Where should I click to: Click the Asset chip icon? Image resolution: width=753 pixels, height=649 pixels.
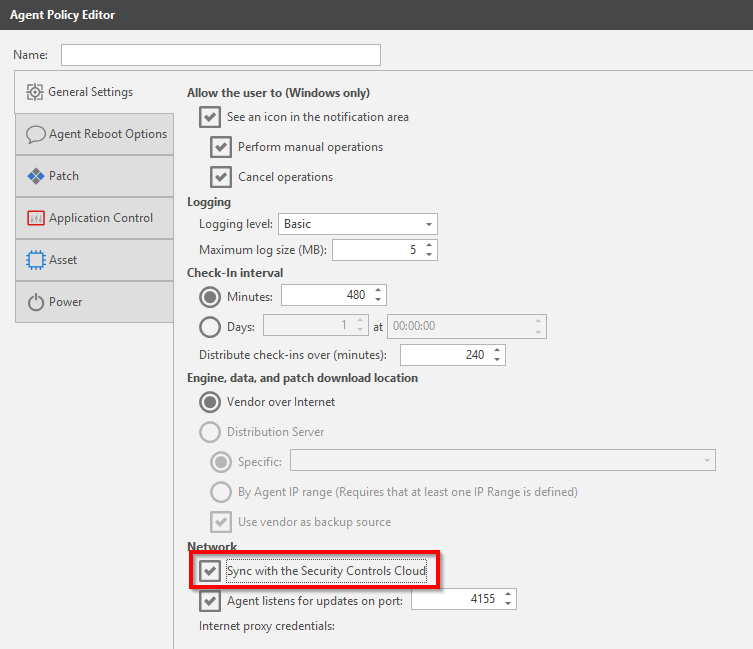[x=36, y=260]
